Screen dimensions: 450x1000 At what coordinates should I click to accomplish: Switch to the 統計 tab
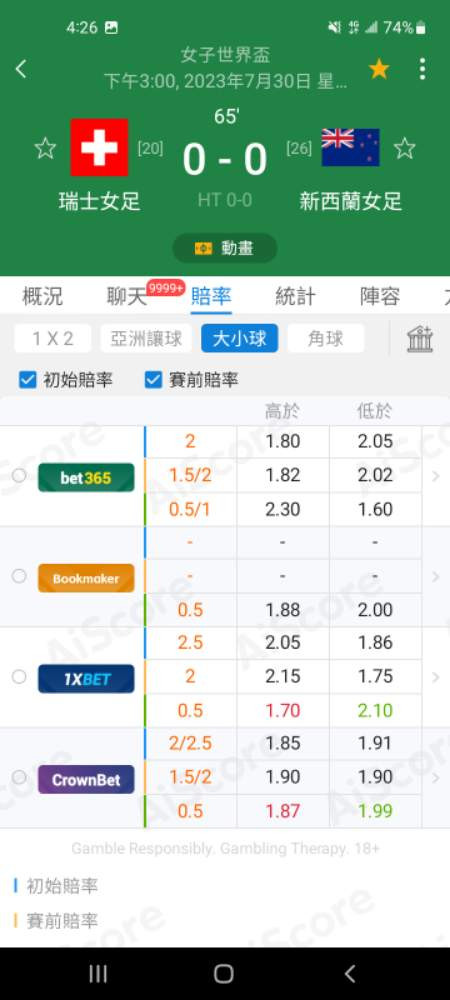coord(295,297)
